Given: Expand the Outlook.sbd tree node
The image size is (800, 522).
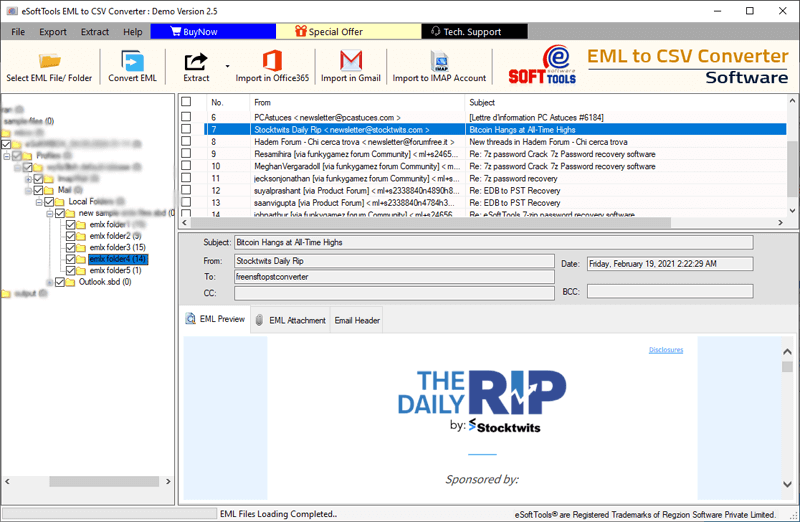Looking at the screenshot, I should click(49, 282).
